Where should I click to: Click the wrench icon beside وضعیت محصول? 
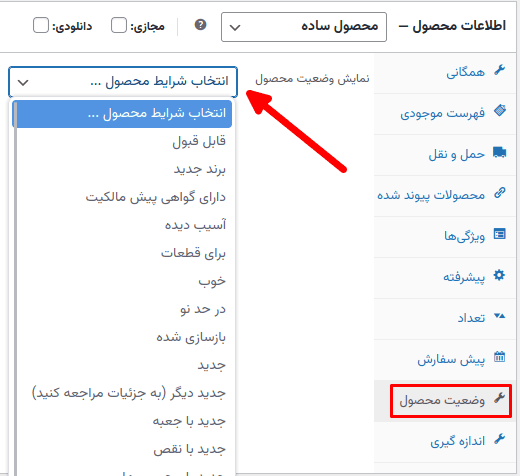[500, 398]
